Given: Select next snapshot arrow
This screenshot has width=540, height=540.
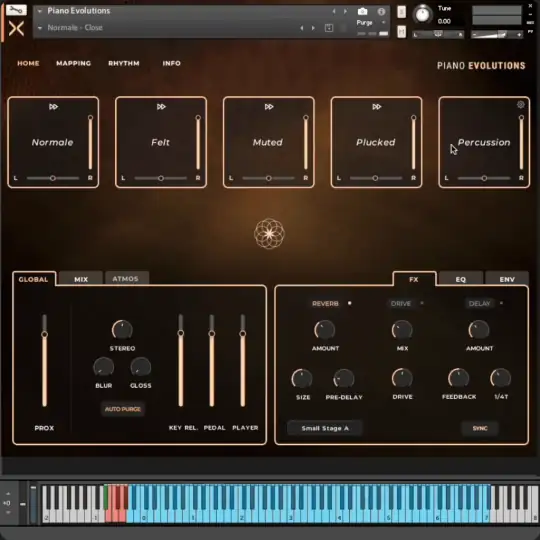Looking at the screenshot, I should (x=313, y=28).
